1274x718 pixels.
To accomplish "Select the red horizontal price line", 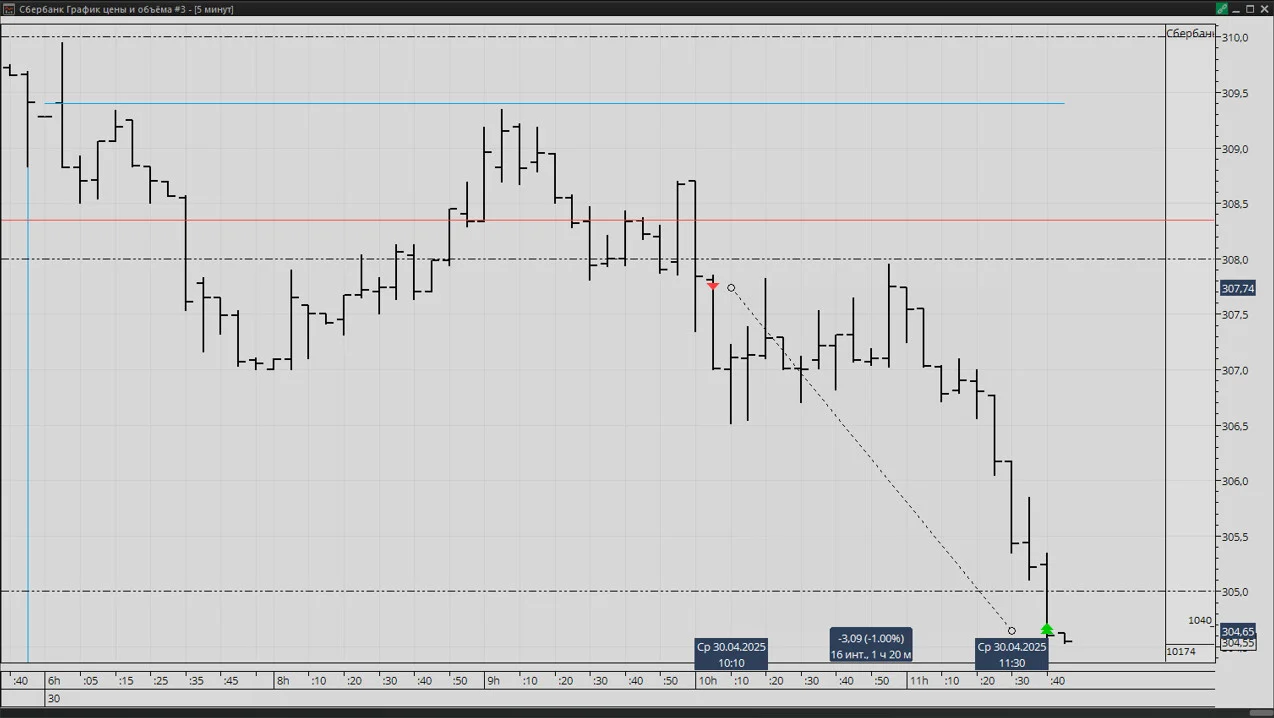I will pos(608,220).
